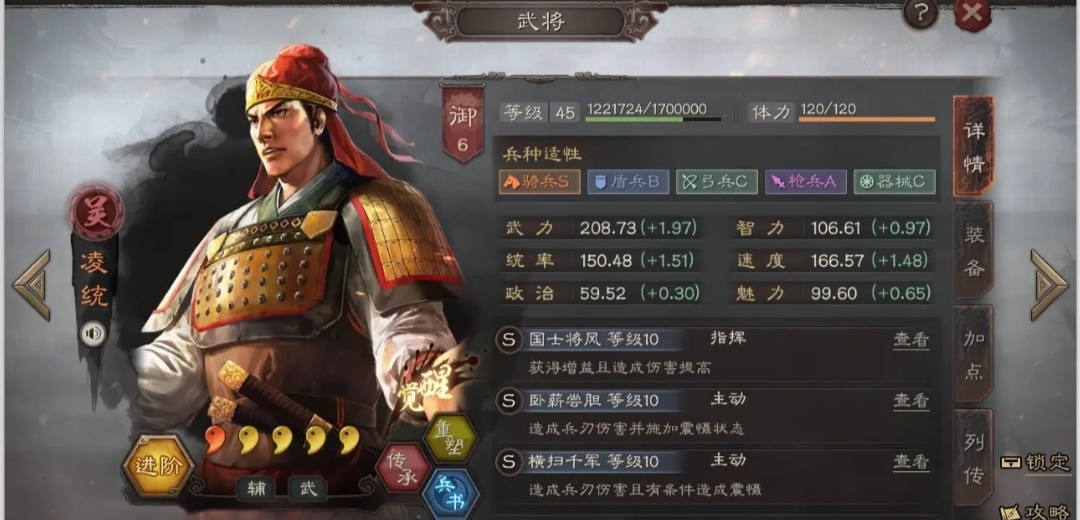Go to previous general with left arrow
The width and height of the screenshot is (1080, 520).
32,285
